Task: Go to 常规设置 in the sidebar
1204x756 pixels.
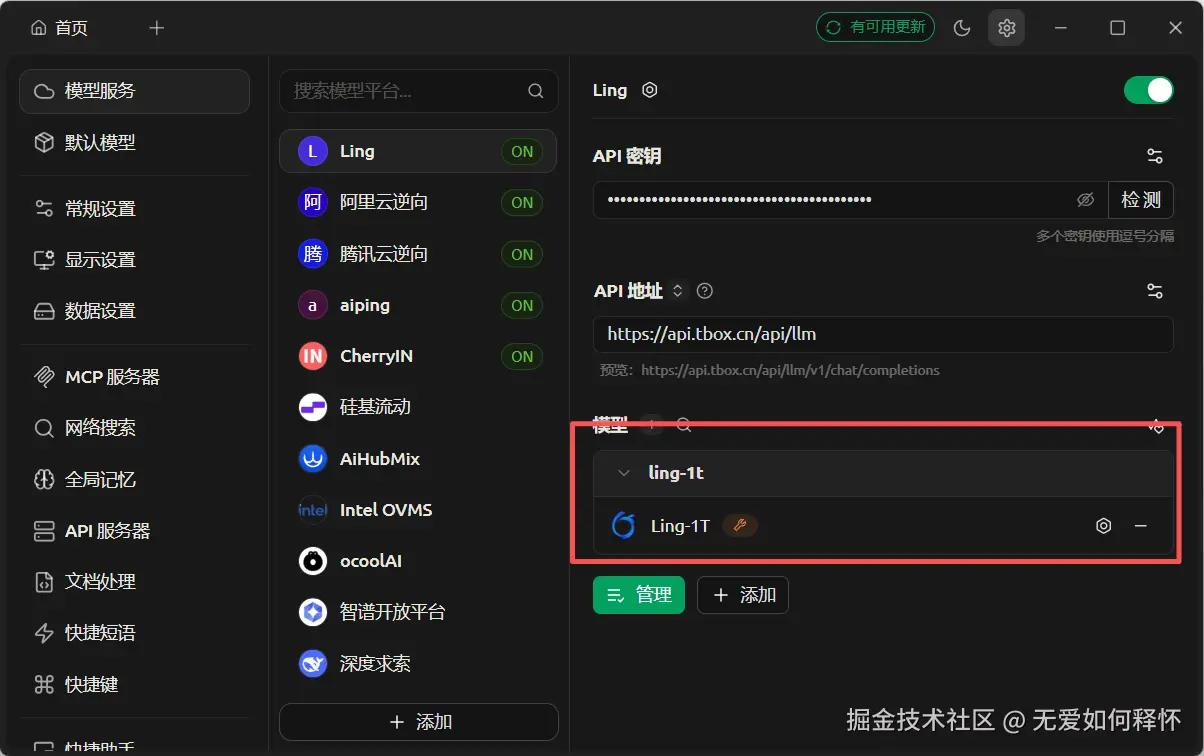Action: 135,209
